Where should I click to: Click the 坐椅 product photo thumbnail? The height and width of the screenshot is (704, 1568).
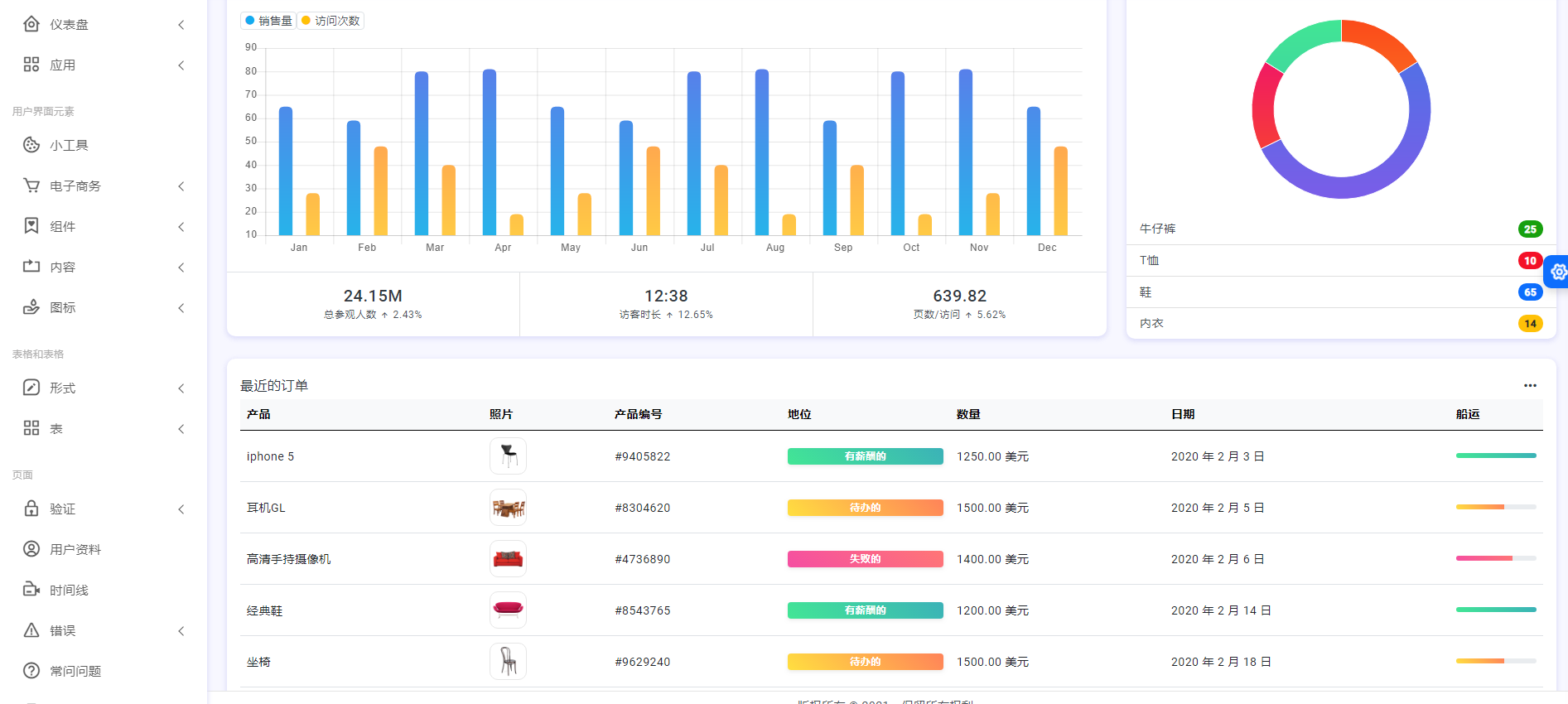tap(508, 662)
